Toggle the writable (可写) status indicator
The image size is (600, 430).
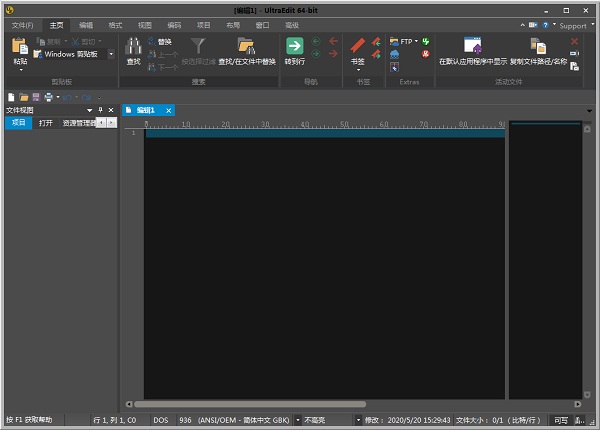[x=562, y=420]
